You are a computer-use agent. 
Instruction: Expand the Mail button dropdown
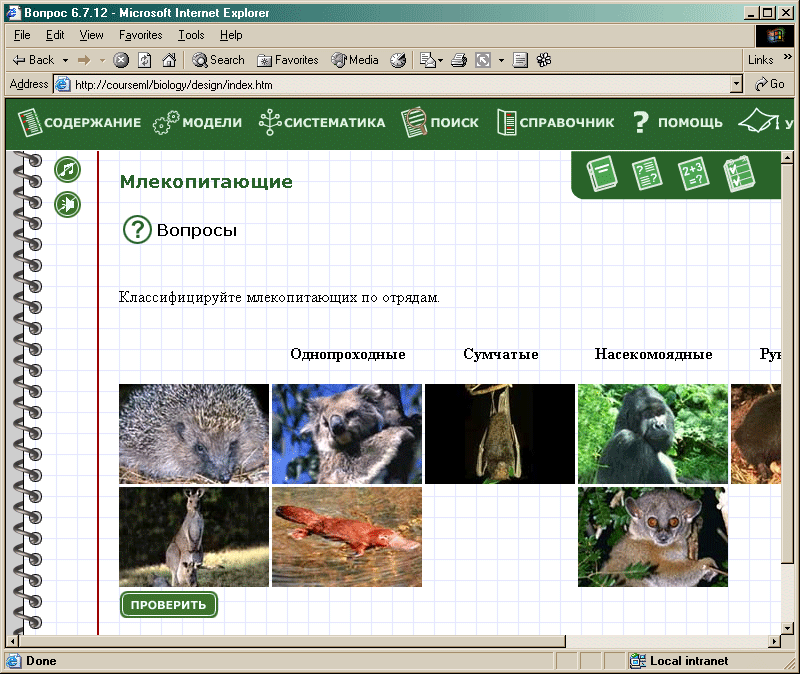440,60
